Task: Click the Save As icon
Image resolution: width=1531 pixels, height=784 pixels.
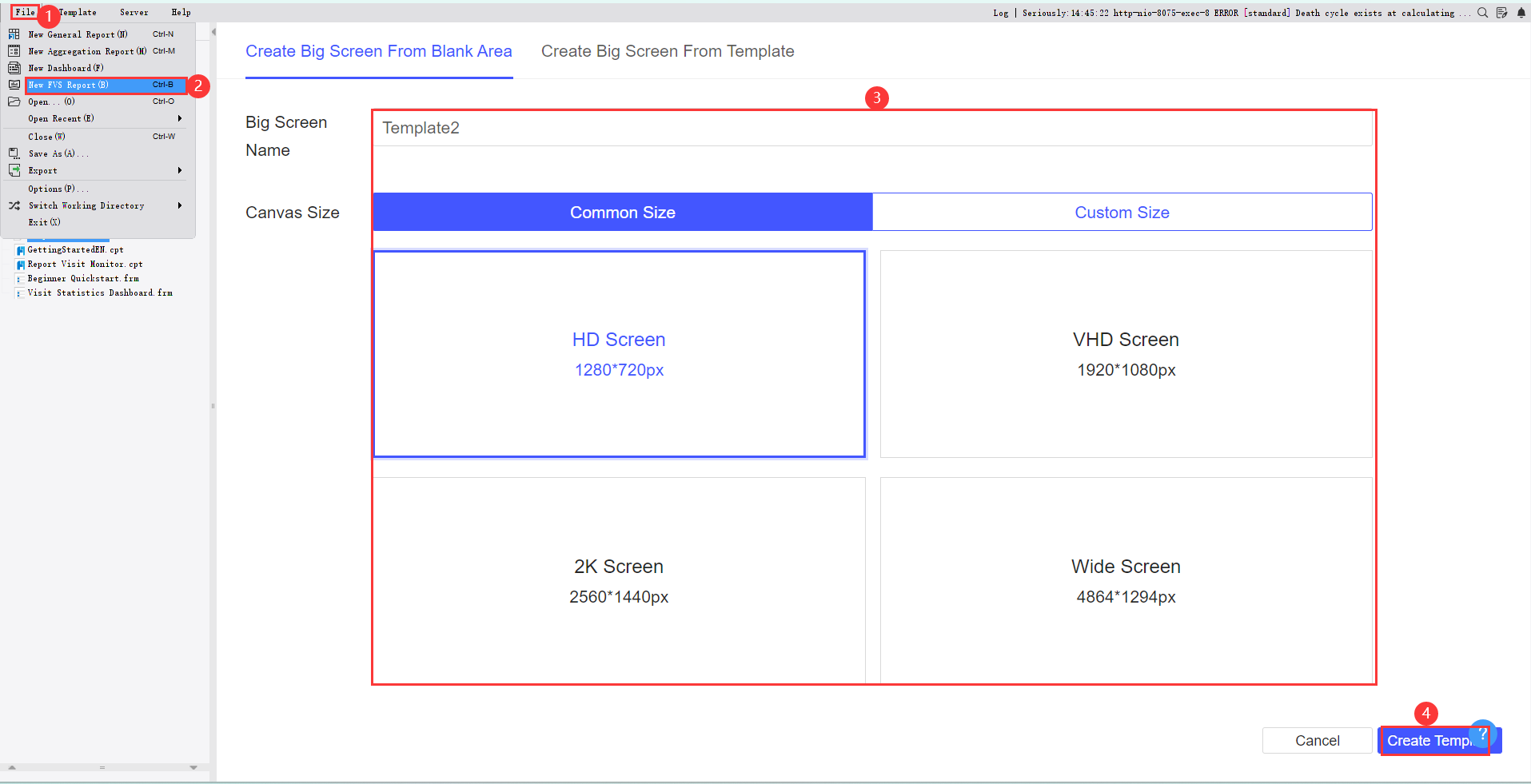Action: (x=14, y=153)
